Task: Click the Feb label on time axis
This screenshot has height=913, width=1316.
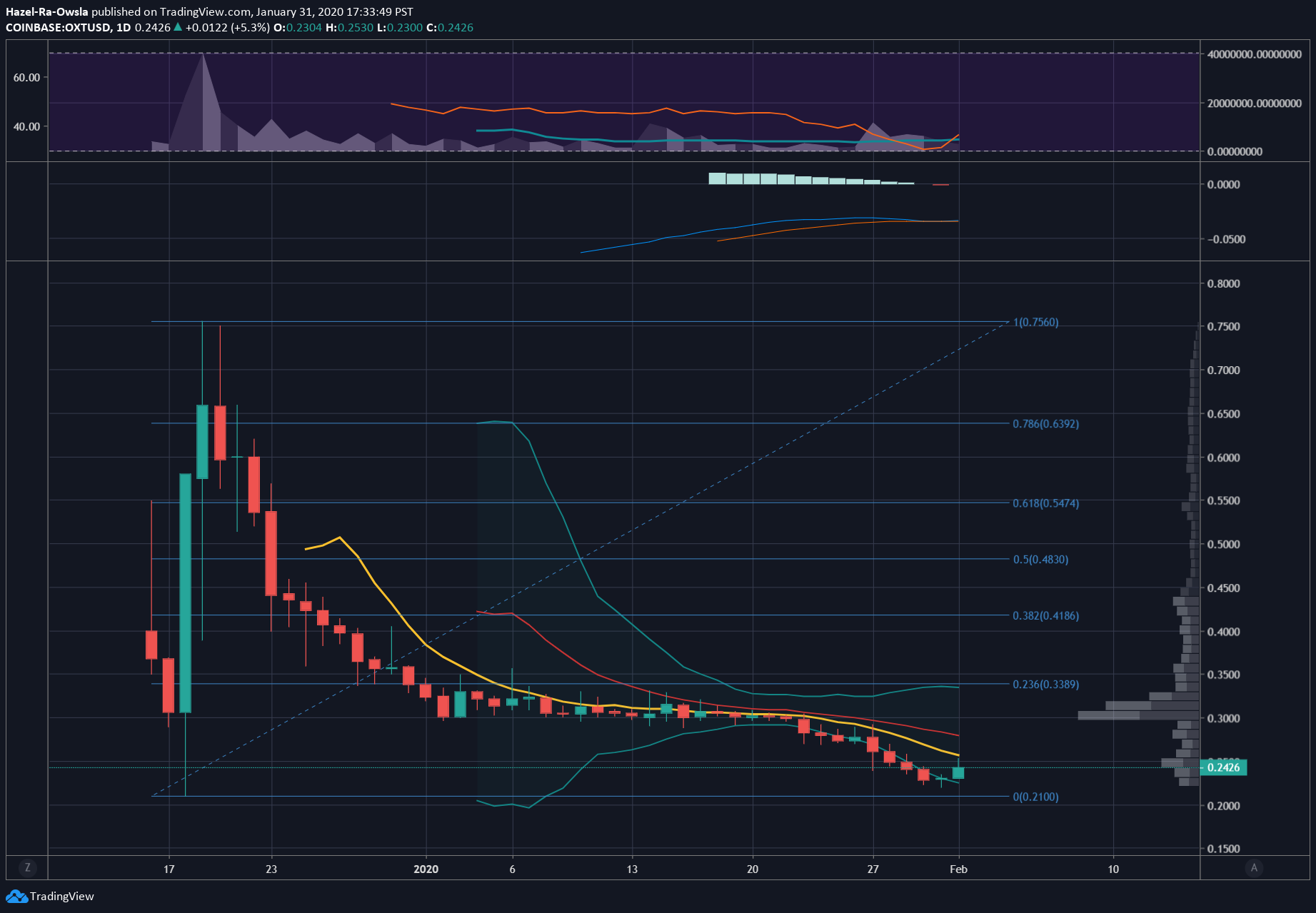Action: click(x=958, y=869)
